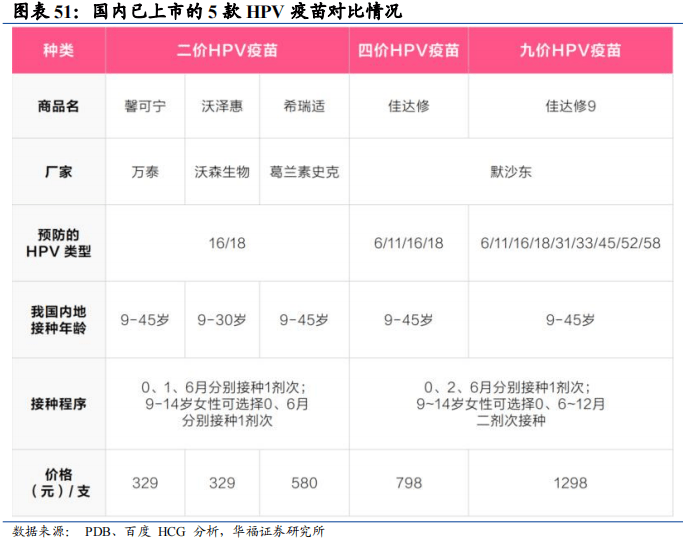Select the price '329' under 馨可宁
This screenshot has width=686, height=543.
point(145,483)
